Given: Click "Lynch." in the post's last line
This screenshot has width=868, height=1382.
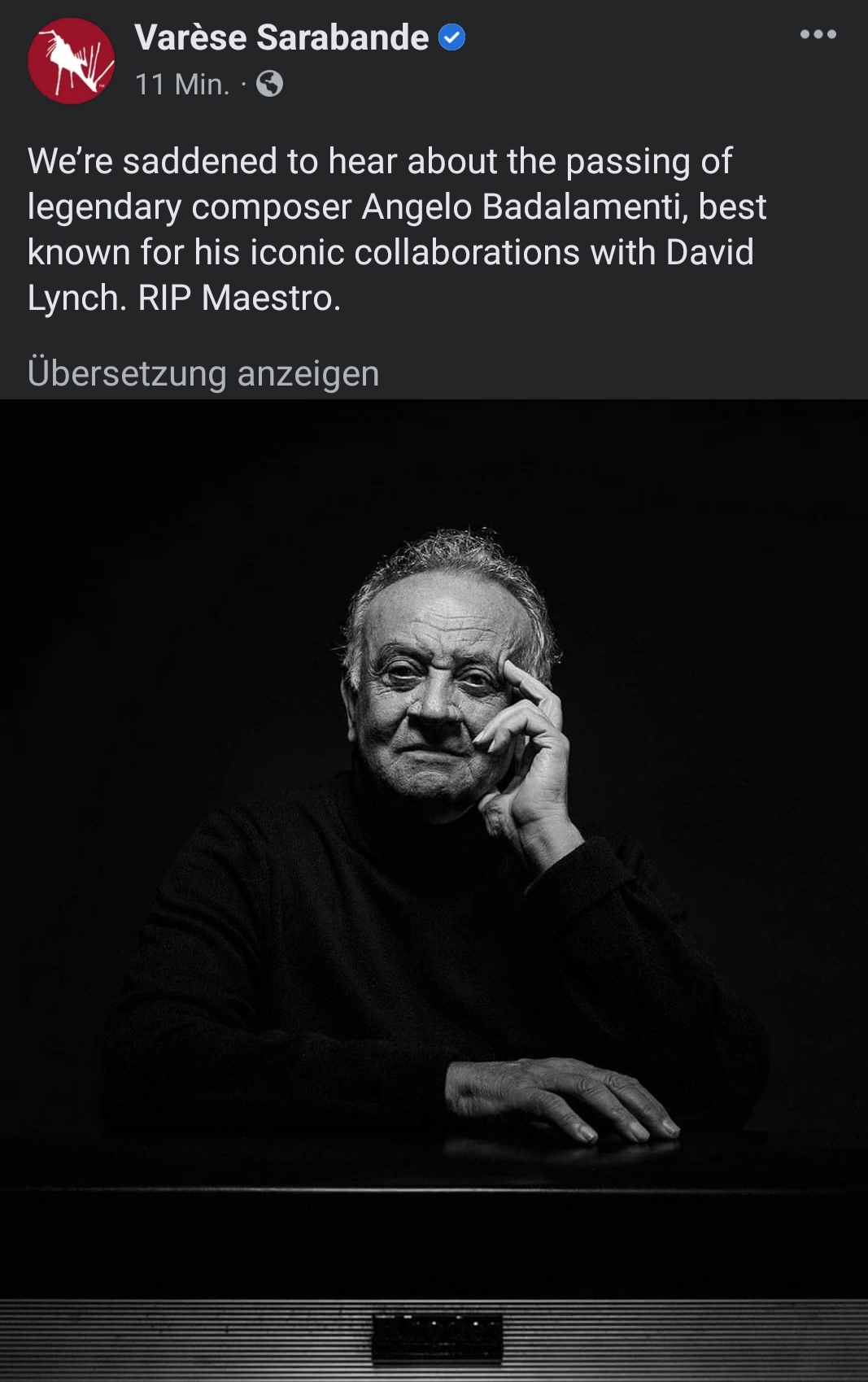Looking at the screenshot, I should pos(77,299).
